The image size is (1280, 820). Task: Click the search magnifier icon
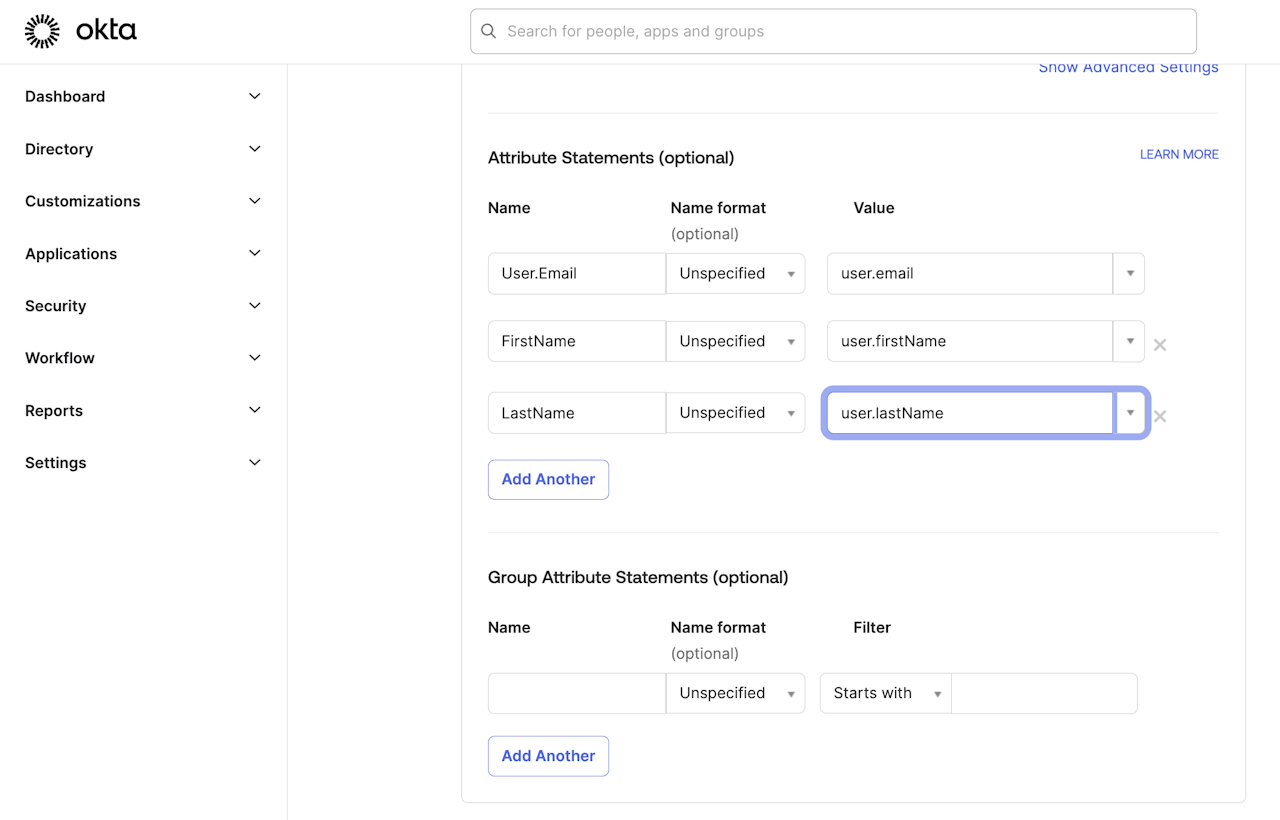(x=489, y=31)
